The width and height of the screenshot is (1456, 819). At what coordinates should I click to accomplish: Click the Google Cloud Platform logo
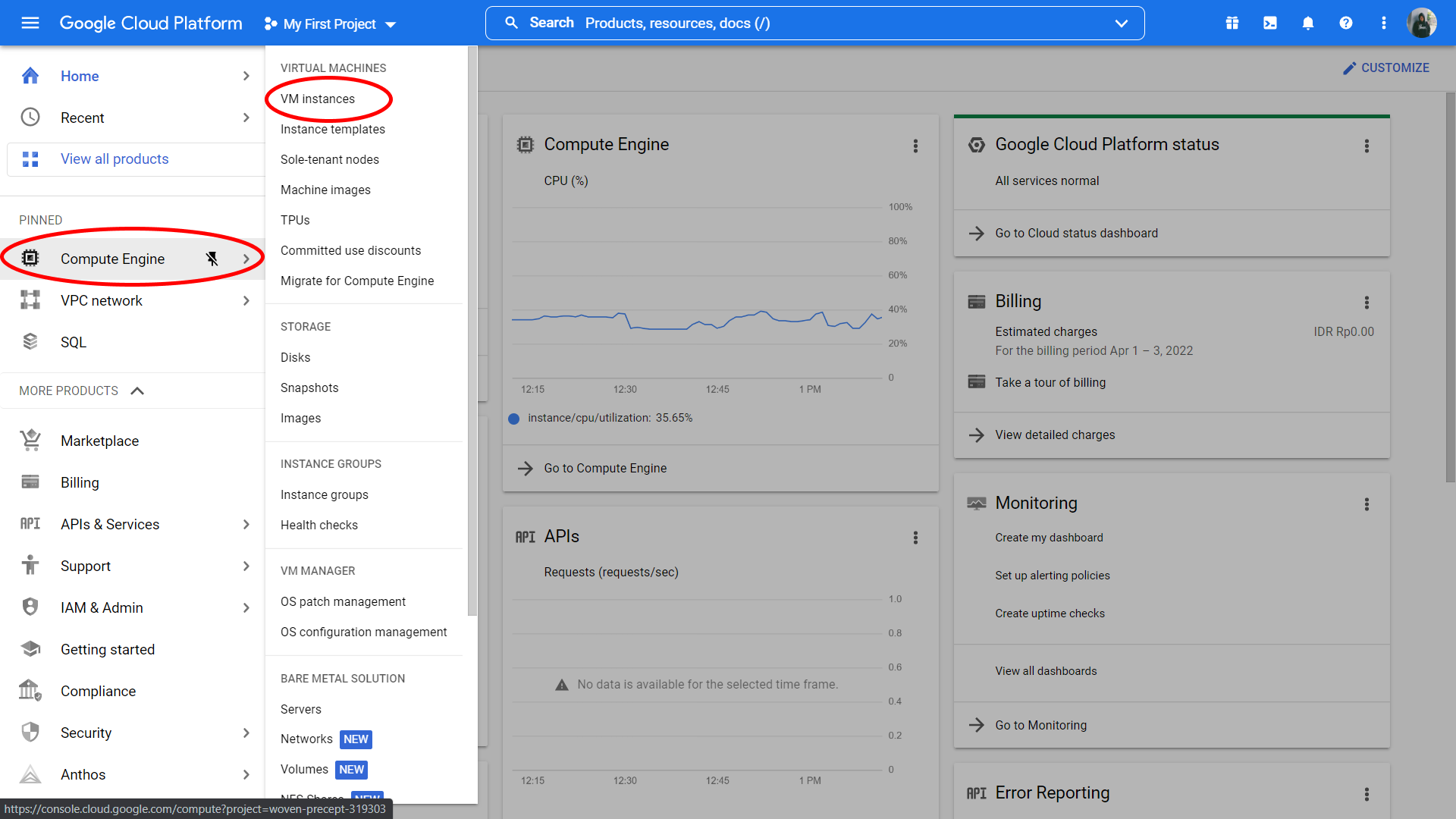point(150,23)
